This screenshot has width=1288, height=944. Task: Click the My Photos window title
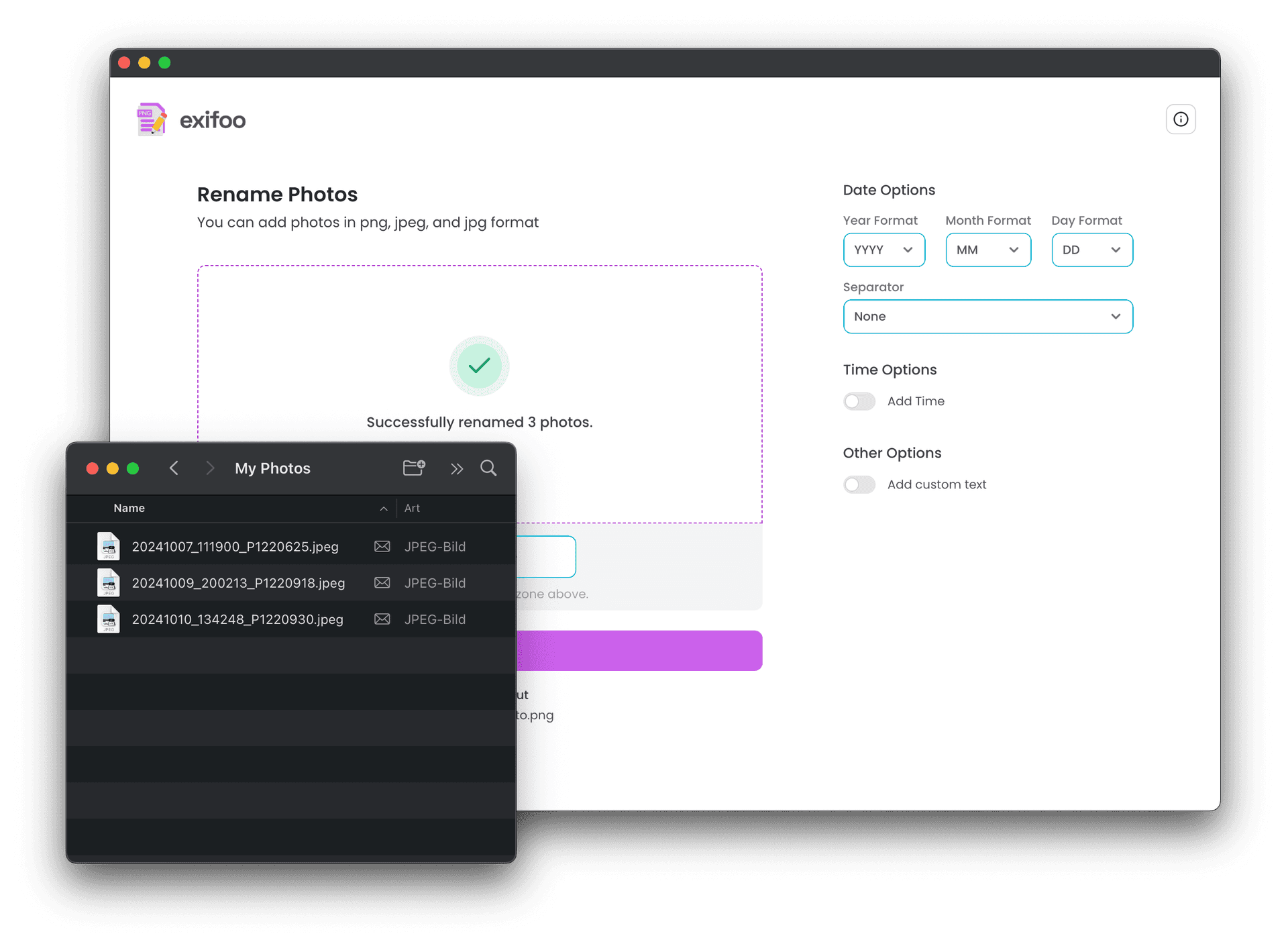click(272, 468)
